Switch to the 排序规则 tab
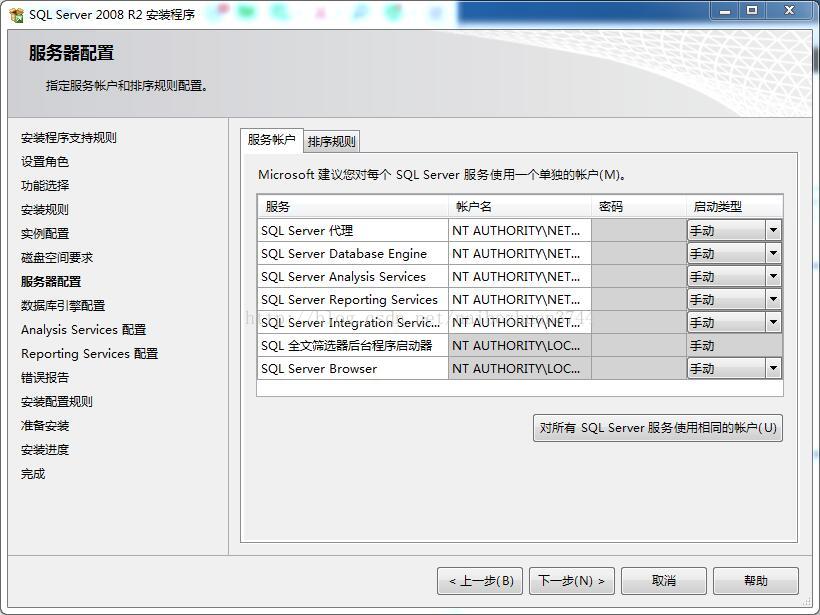 click(x=332, y=142)
